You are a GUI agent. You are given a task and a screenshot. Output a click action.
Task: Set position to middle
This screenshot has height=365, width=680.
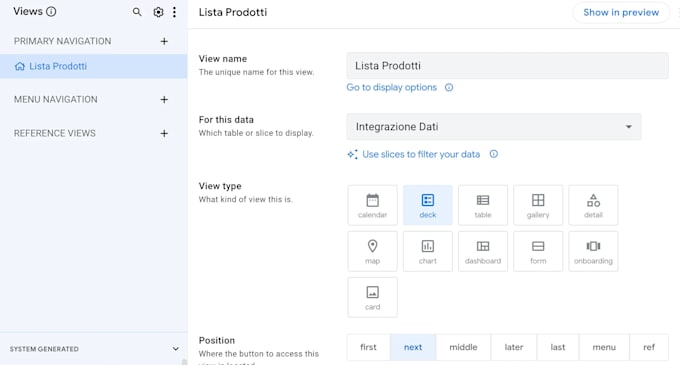463,347
